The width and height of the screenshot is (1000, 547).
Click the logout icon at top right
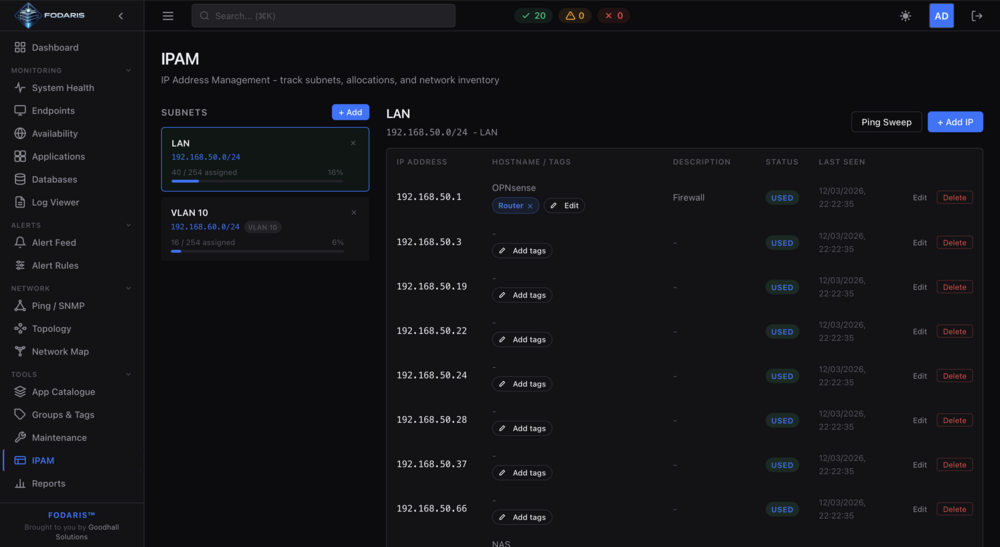(976, 16)
